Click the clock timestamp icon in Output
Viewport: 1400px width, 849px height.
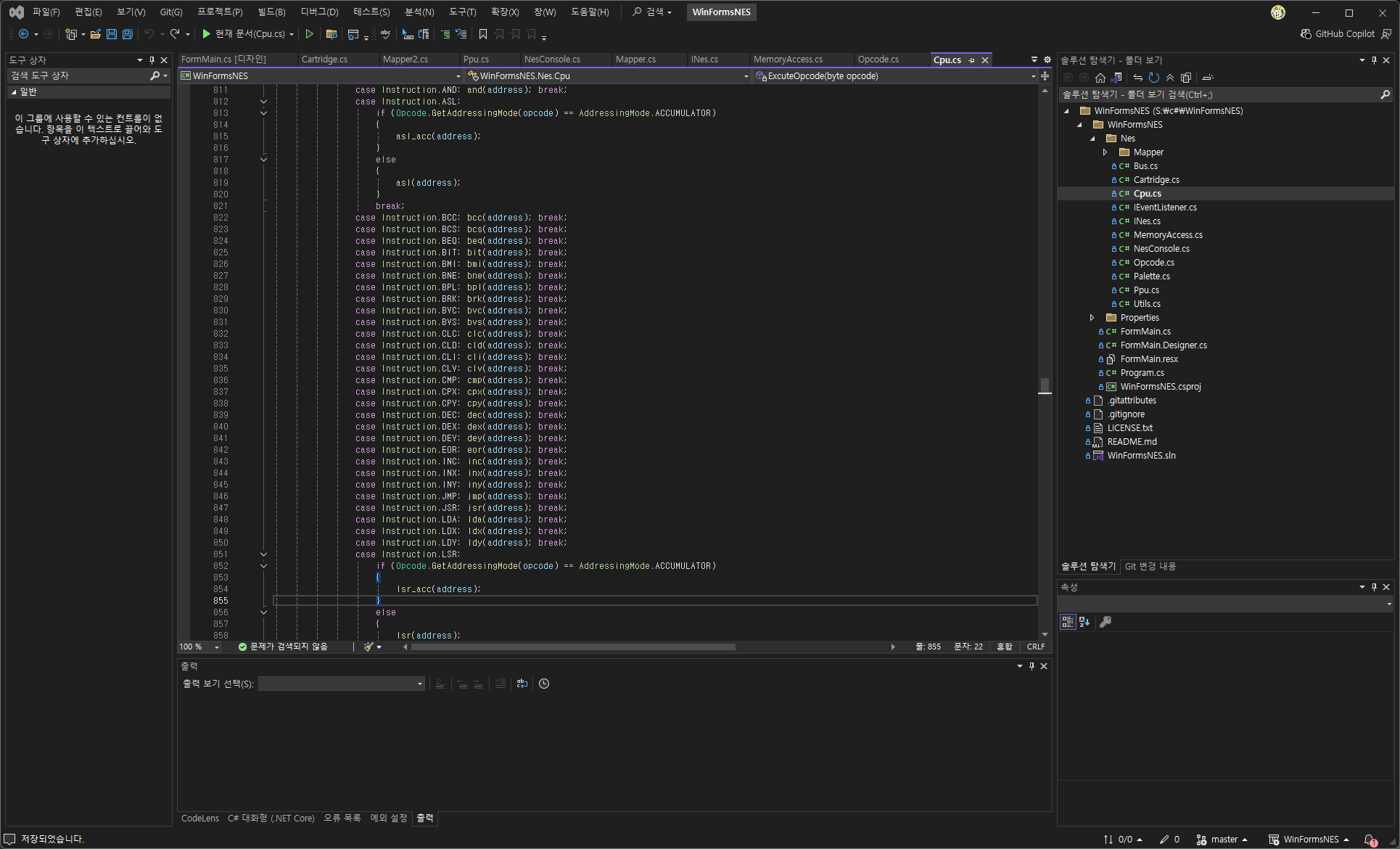(544, 684)
